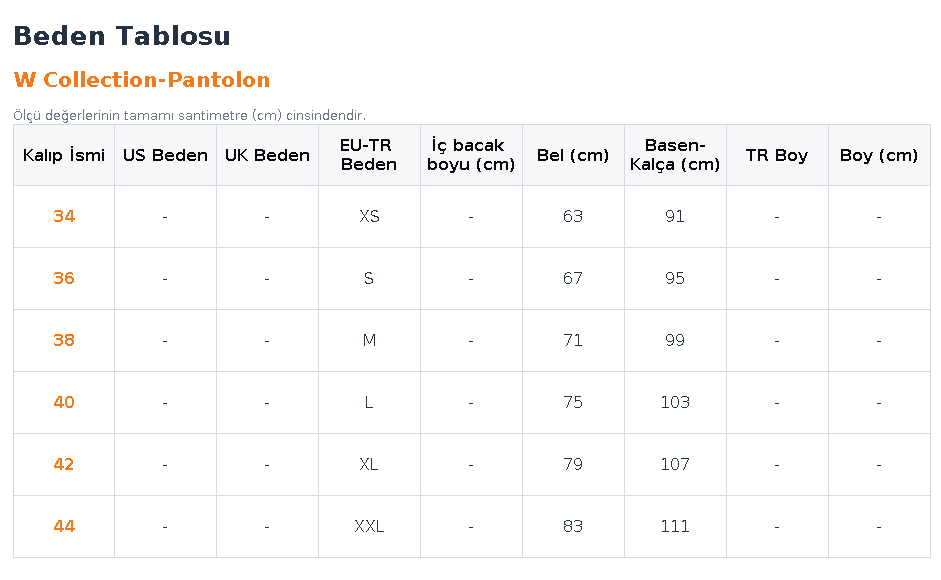Click the Basen-Kalça (cm) header

point(675,156)
